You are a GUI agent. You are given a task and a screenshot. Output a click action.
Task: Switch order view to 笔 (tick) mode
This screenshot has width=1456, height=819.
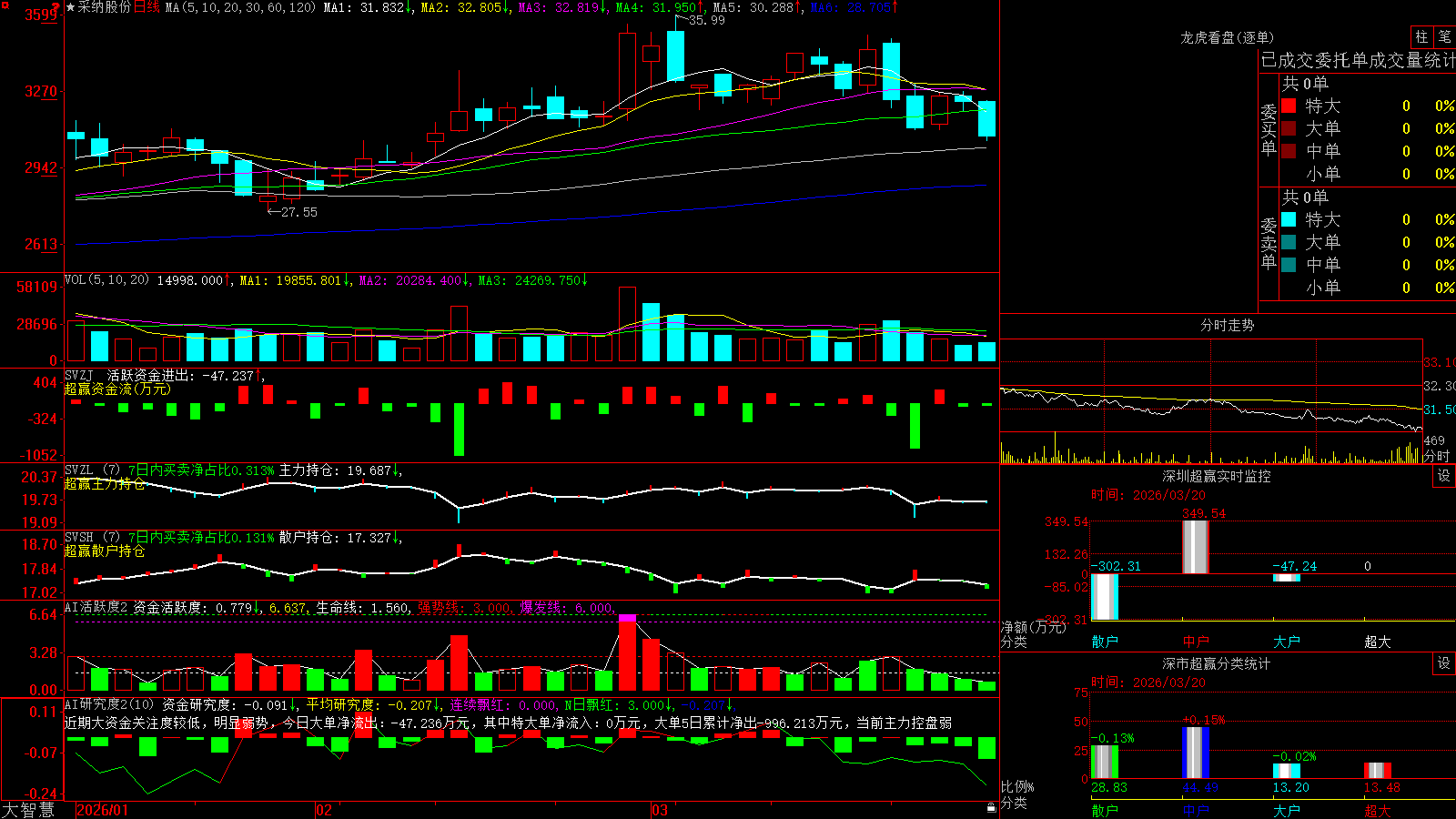click(x=1445, y=36)
